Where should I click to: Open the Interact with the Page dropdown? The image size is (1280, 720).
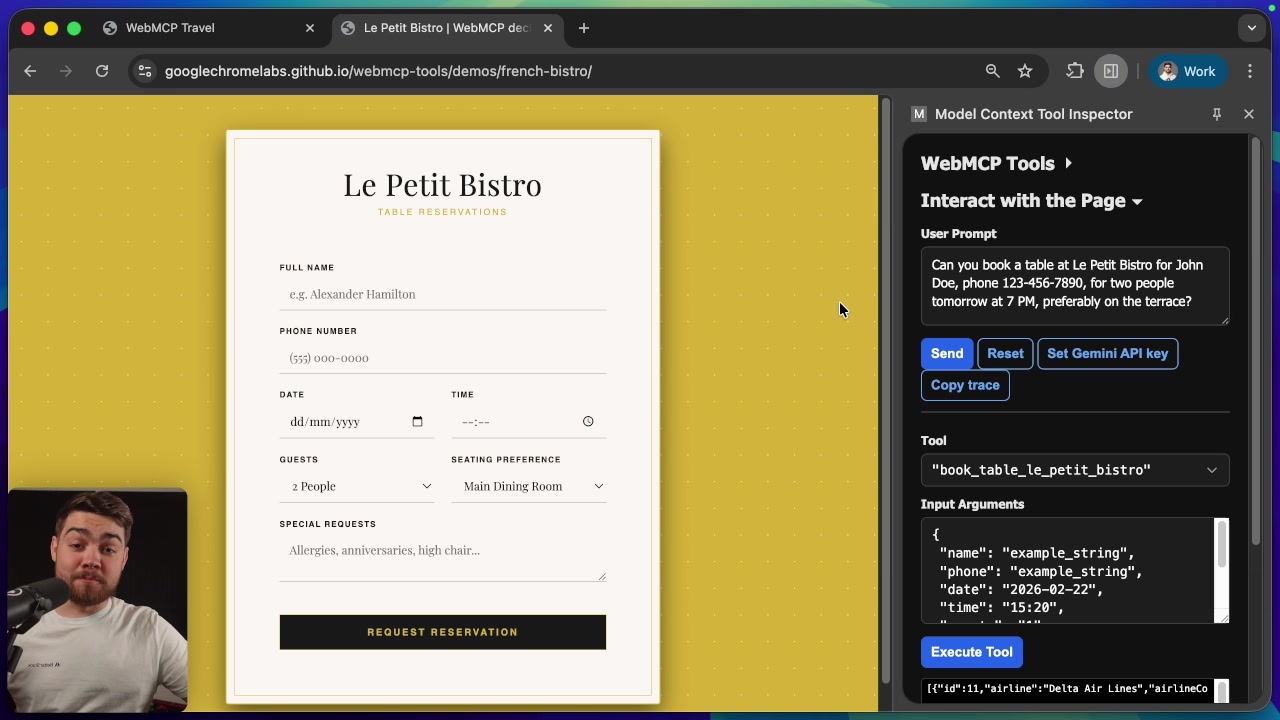click(x=1137, y=201)
